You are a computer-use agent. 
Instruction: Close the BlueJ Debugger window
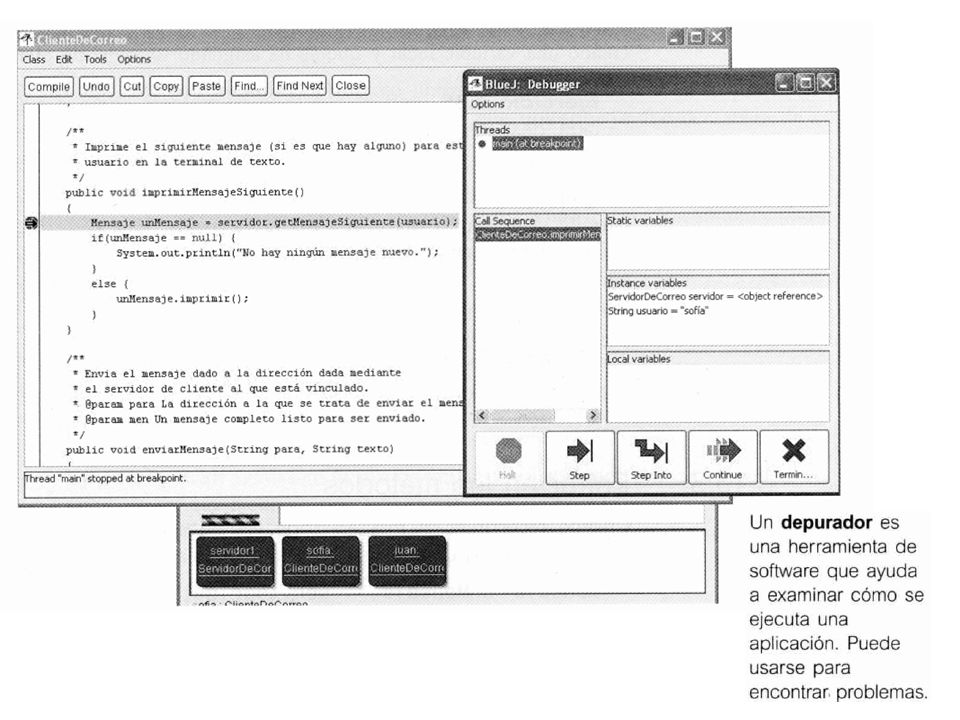click(826, 83)
